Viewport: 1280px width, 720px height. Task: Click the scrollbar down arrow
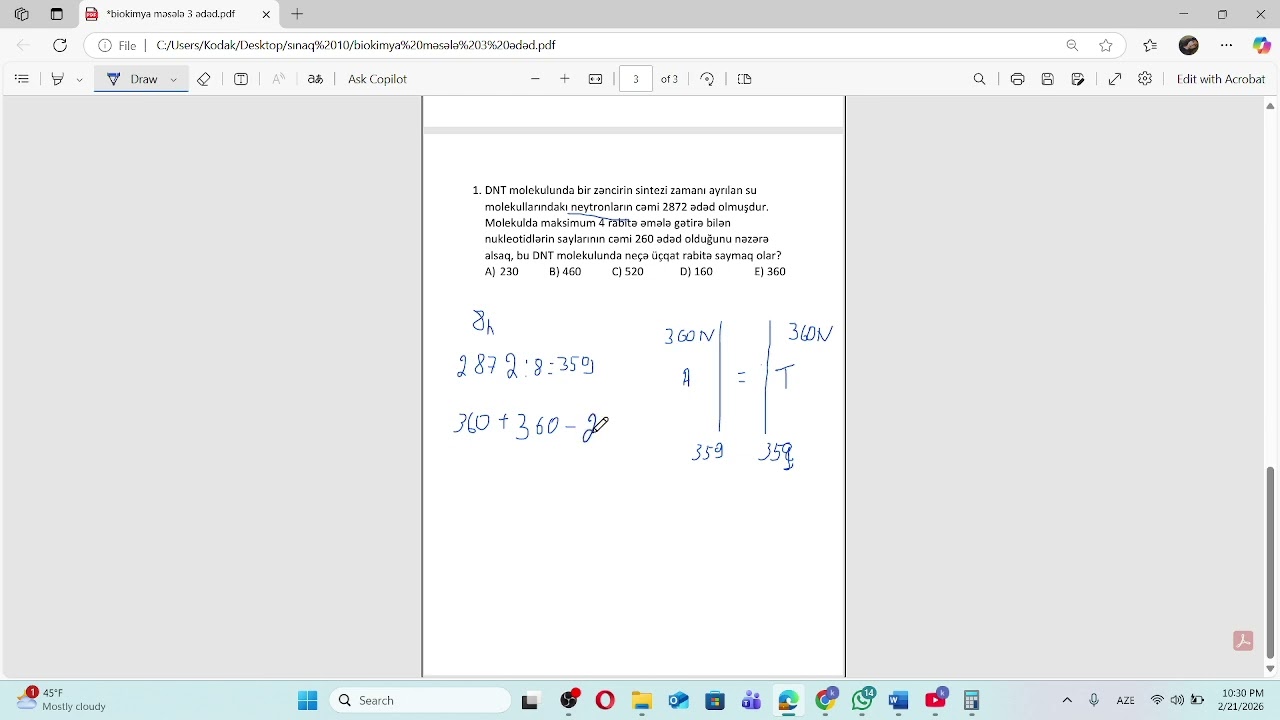(x=1271, y=669)
